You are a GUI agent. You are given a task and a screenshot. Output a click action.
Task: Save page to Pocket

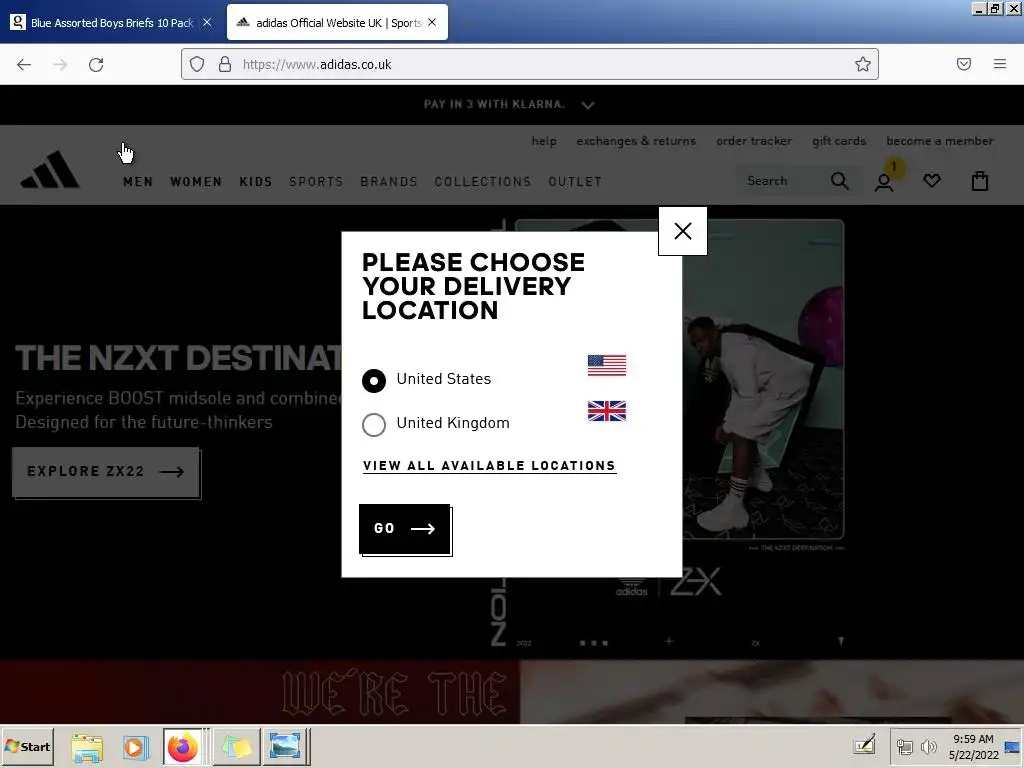click(964, 64)
